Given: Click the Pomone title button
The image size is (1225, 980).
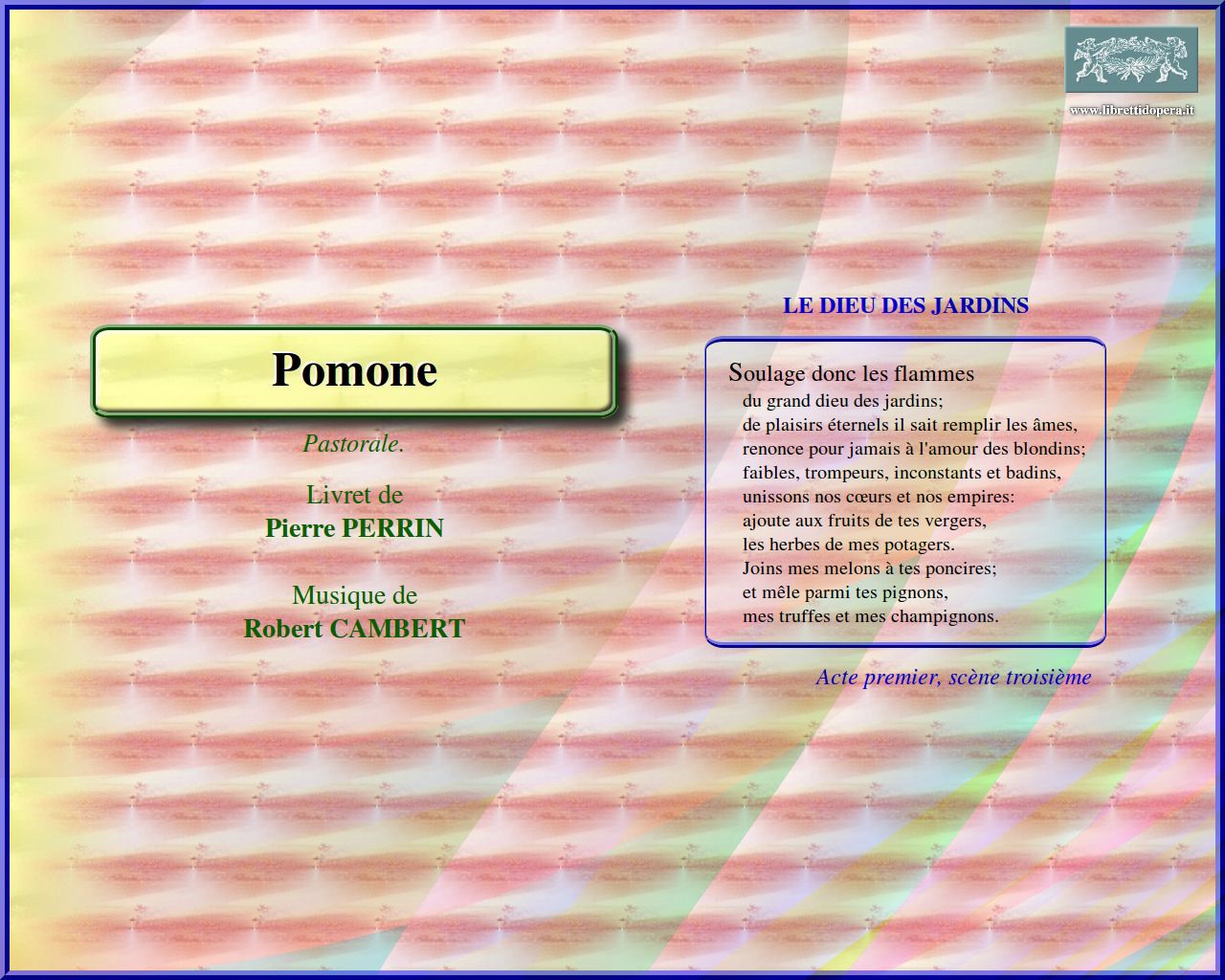Looking at the screenshot, I should pos(354,371).
